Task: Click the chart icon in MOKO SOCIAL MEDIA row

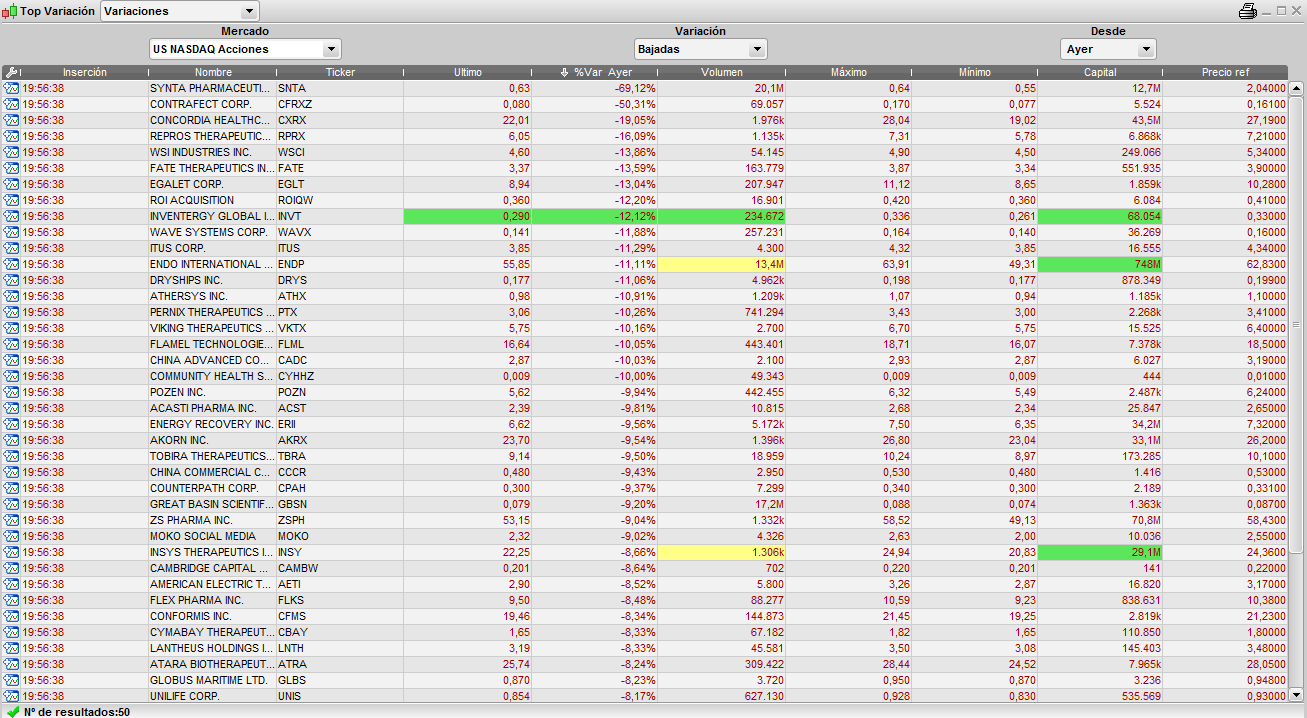Action: click(12, 536)
